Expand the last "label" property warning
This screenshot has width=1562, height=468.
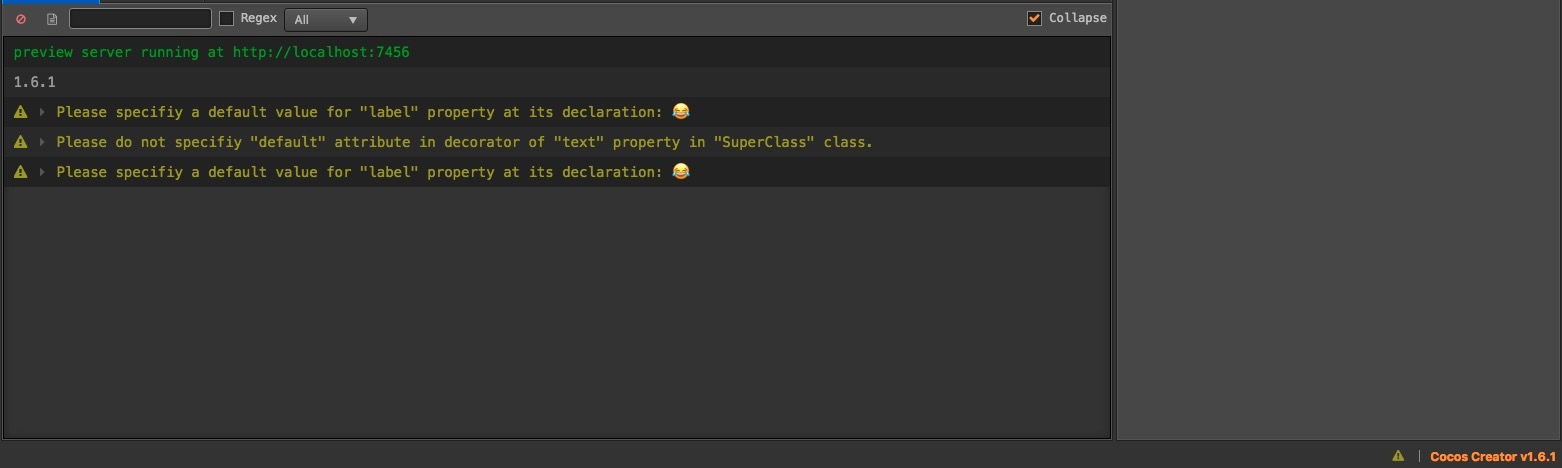click(x=42, y=172)
